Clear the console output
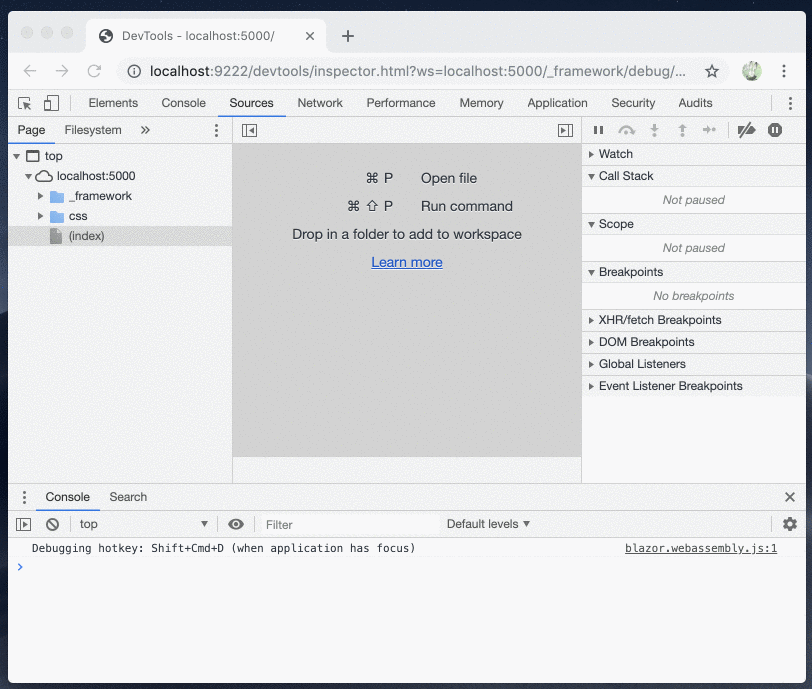The height and width of the screenshot is (689, 812). [x=52, y=524]
